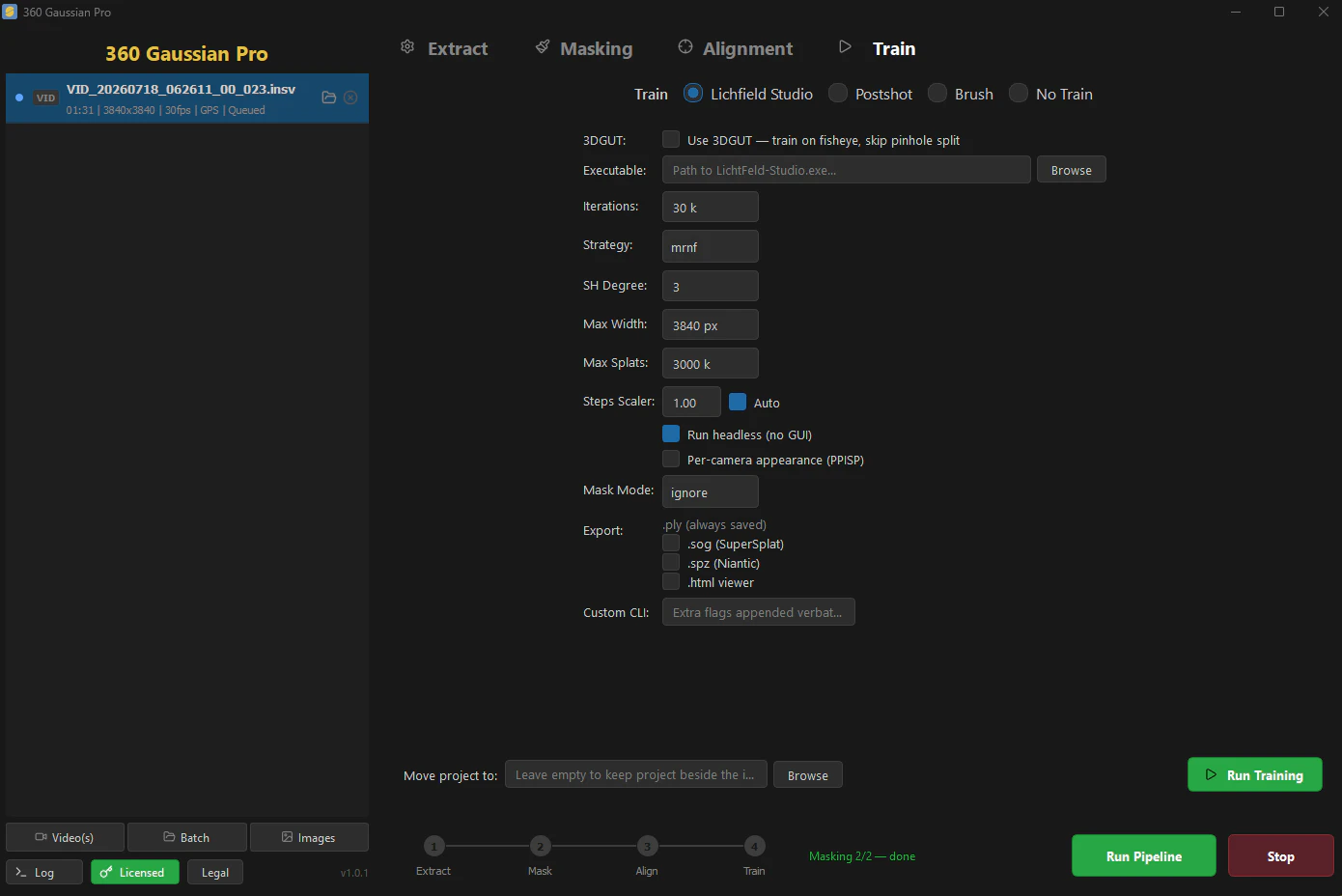
Task: Click the Custom CLI extra flags field
Action: click(759, 612)
